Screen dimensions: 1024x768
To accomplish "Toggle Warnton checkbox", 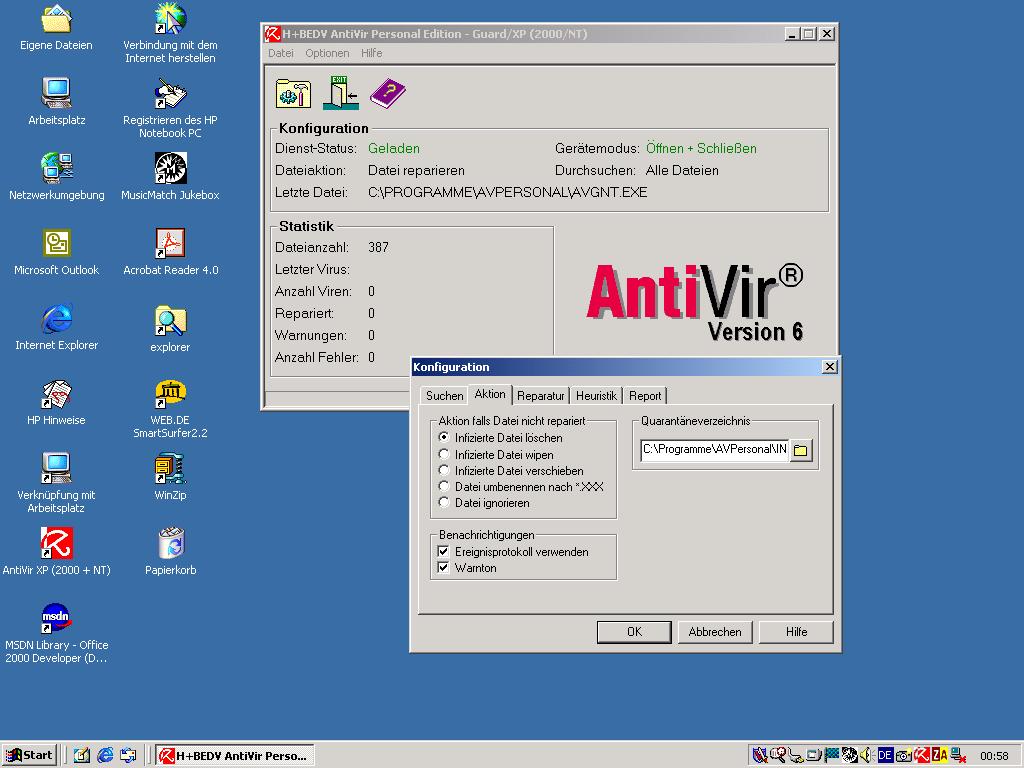I will (x=467, y=568).
